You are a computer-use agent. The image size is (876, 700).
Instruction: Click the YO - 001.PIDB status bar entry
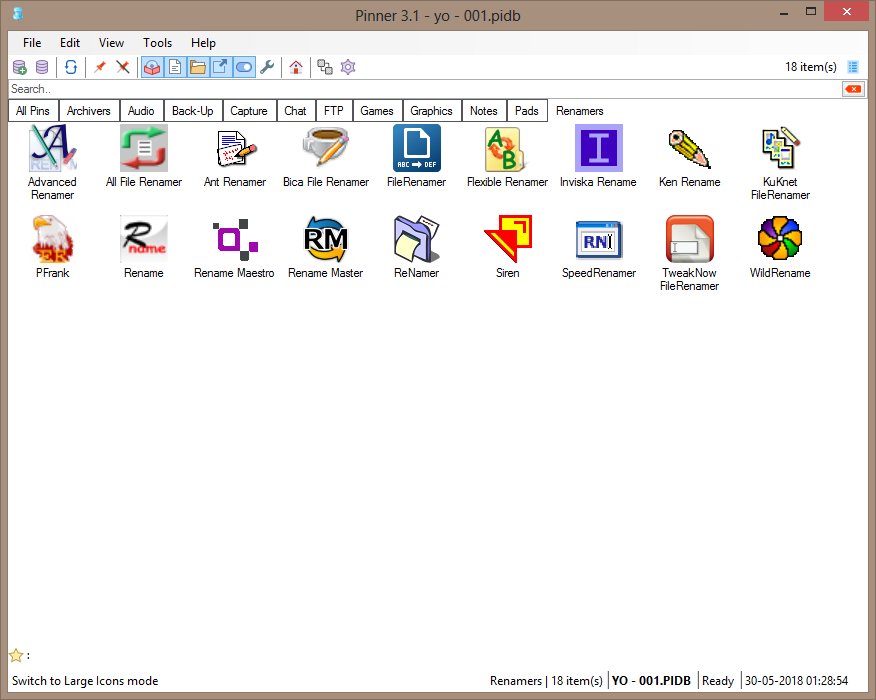pos(651,680)
